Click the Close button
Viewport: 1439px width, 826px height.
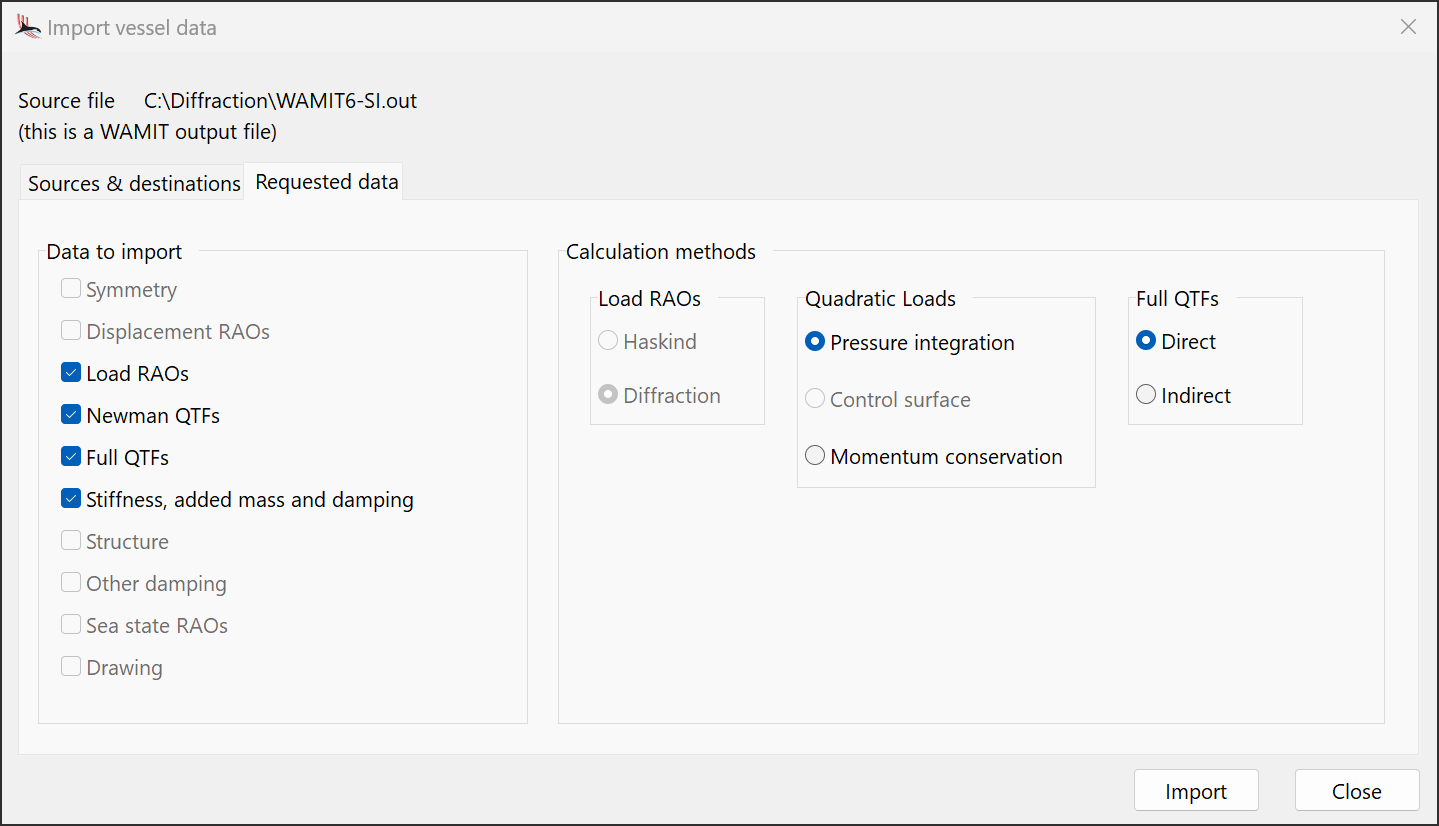pyautogui.click(x=1356, y=790)
